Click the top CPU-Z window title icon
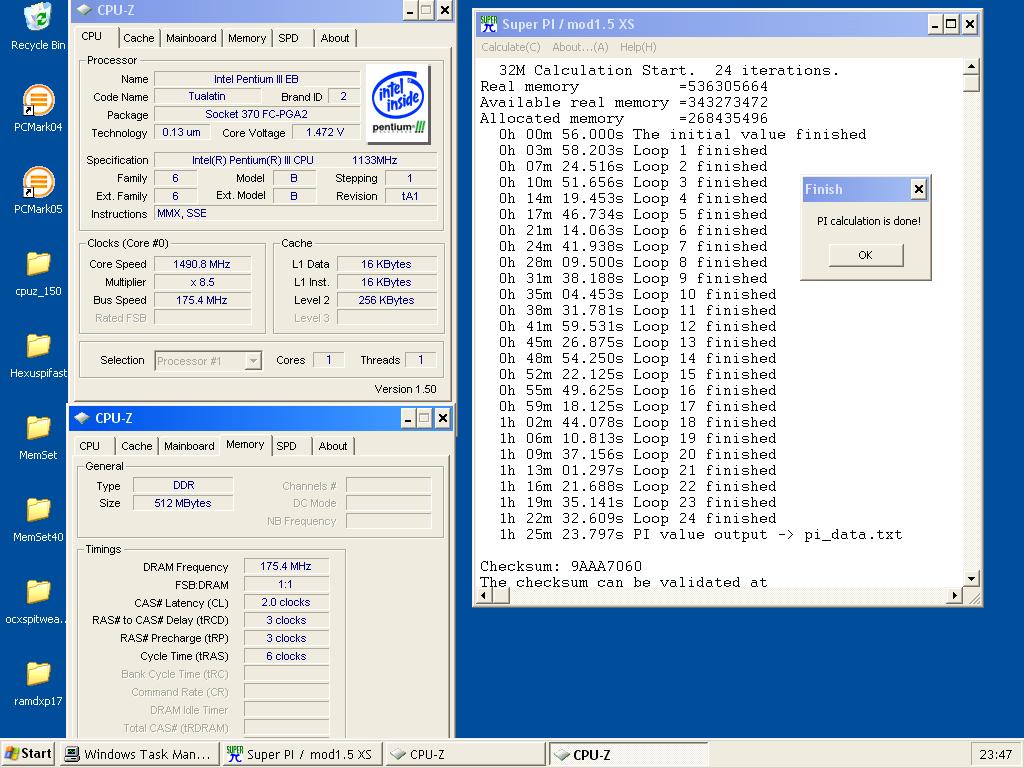 click(84, 10)
